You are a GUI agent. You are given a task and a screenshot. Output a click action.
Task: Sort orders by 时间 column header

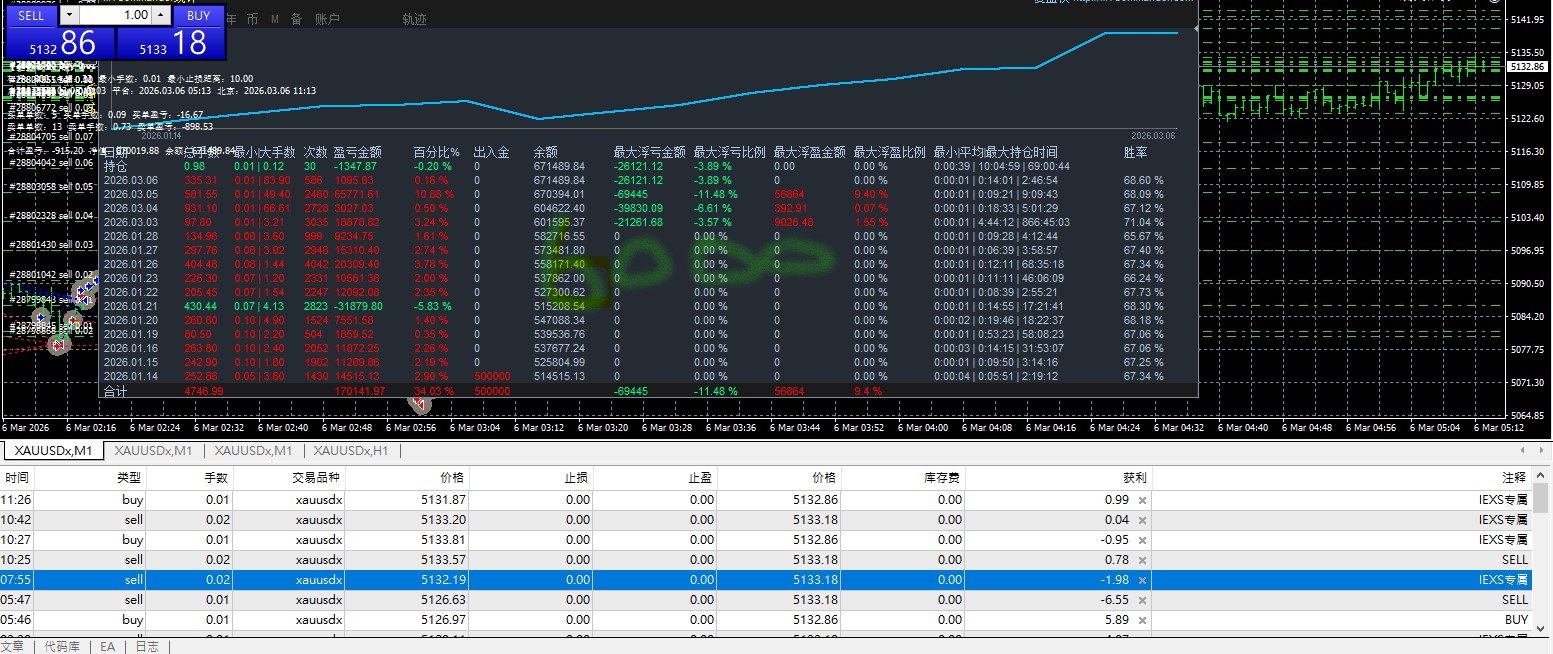17,478
